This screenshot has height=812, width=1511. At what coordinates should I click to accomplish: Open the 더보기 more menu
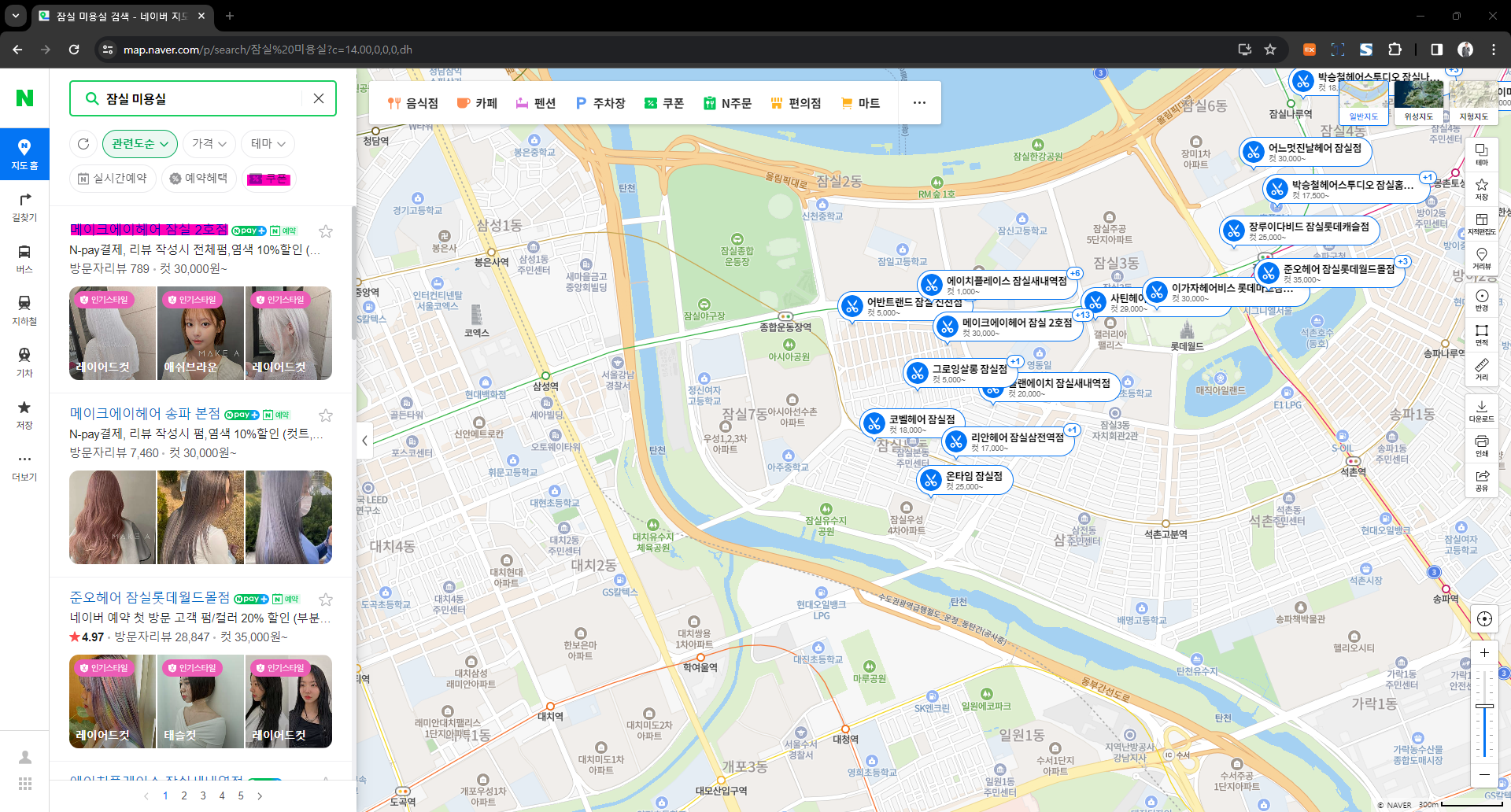tap(24, 467)
